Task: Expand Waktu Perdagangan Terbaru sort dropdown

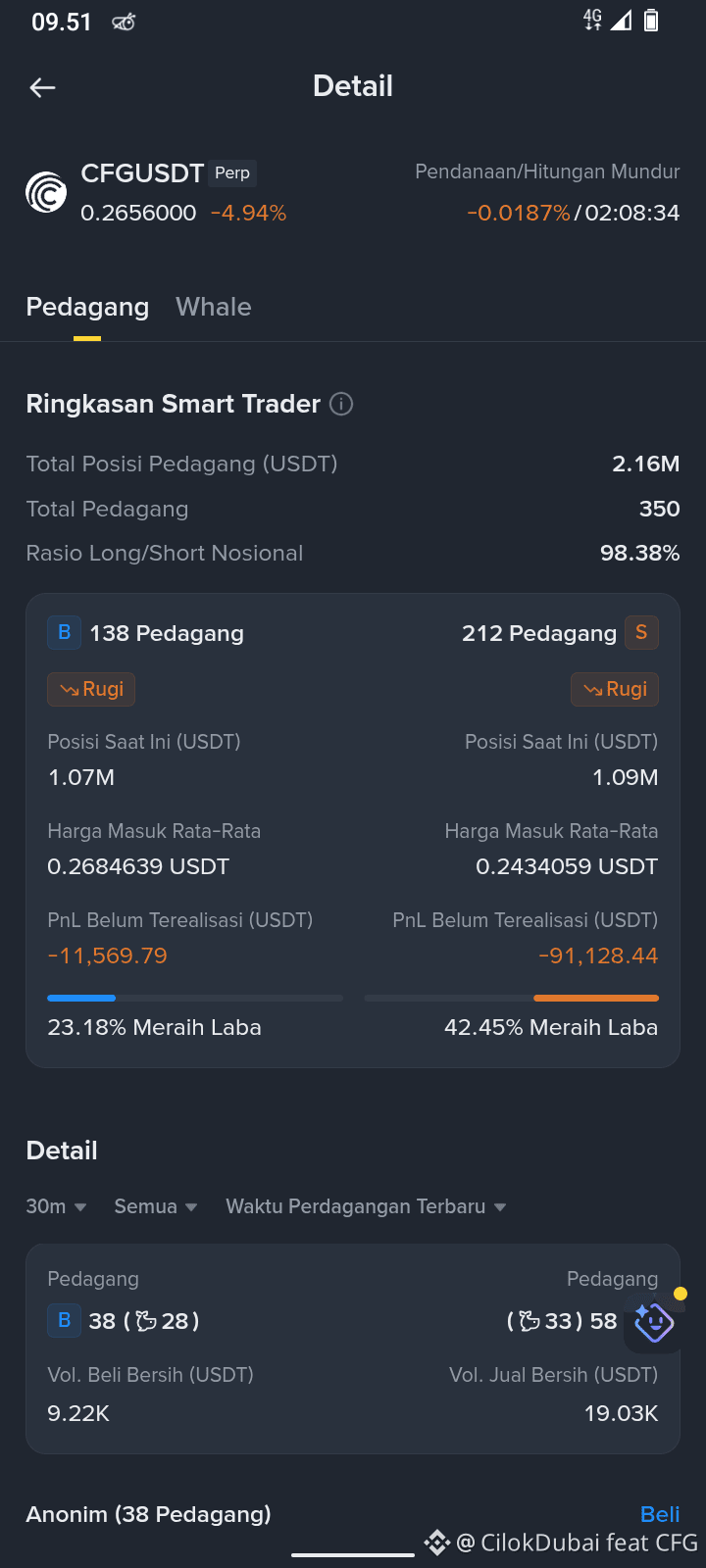Action: click(x=366, y=1206)
